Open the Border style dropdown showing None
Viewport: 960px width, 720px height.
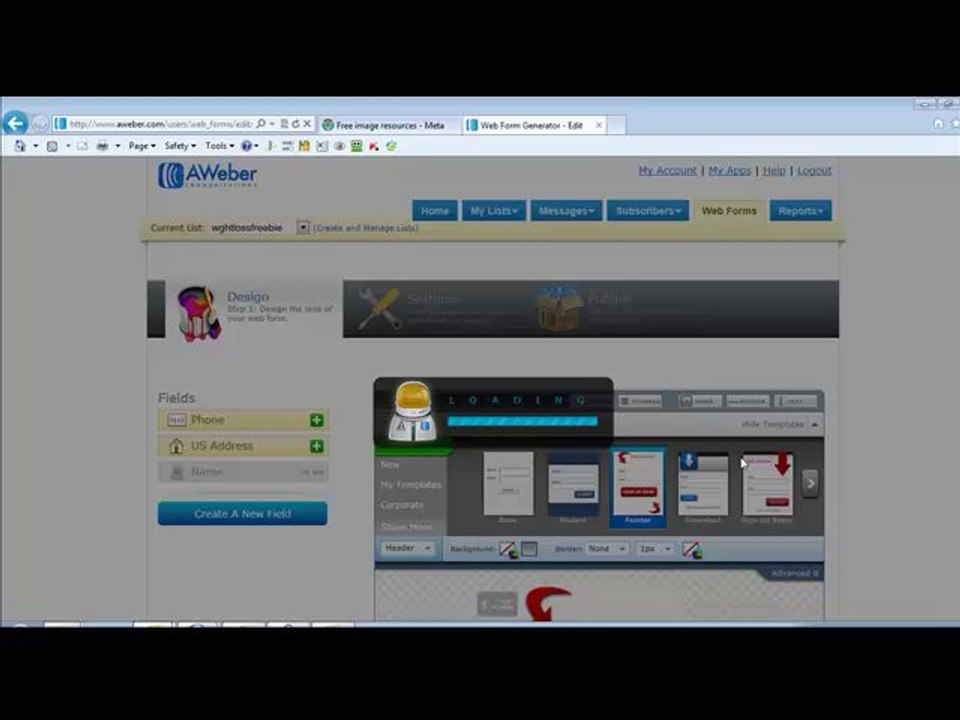click(606, 549)
